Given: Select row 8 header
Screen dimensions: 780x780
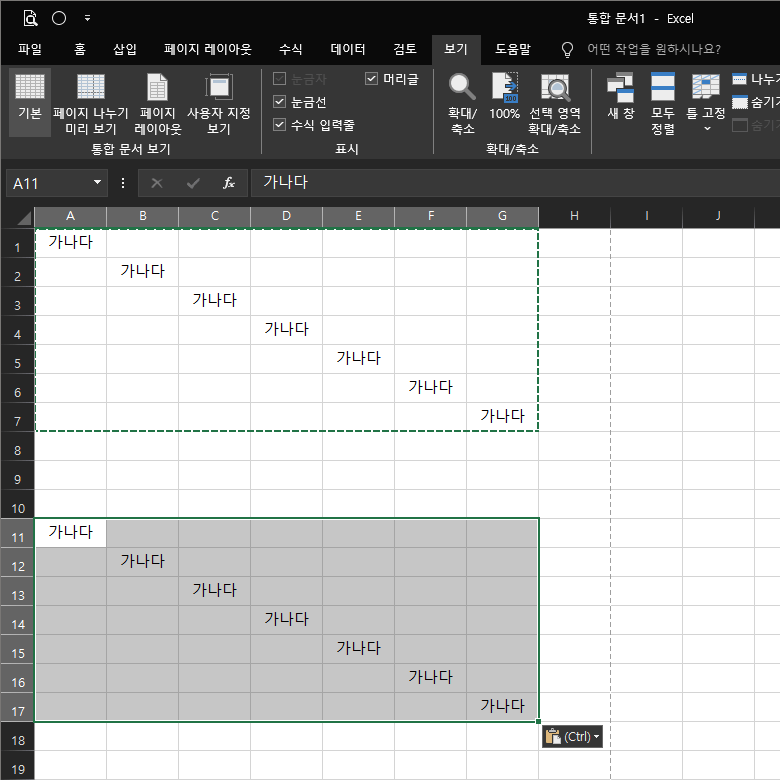Looking at the screenshot, I should tap(17, 446).
